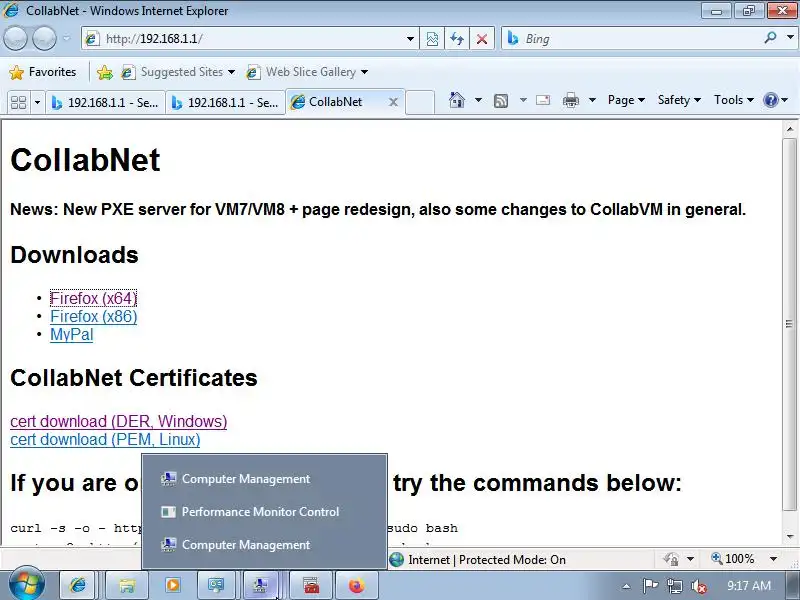Image resolution: width=800 pixels, height=600 pixels.
Task: Toggle the Compatibility View icon
Action: (432, 39)
